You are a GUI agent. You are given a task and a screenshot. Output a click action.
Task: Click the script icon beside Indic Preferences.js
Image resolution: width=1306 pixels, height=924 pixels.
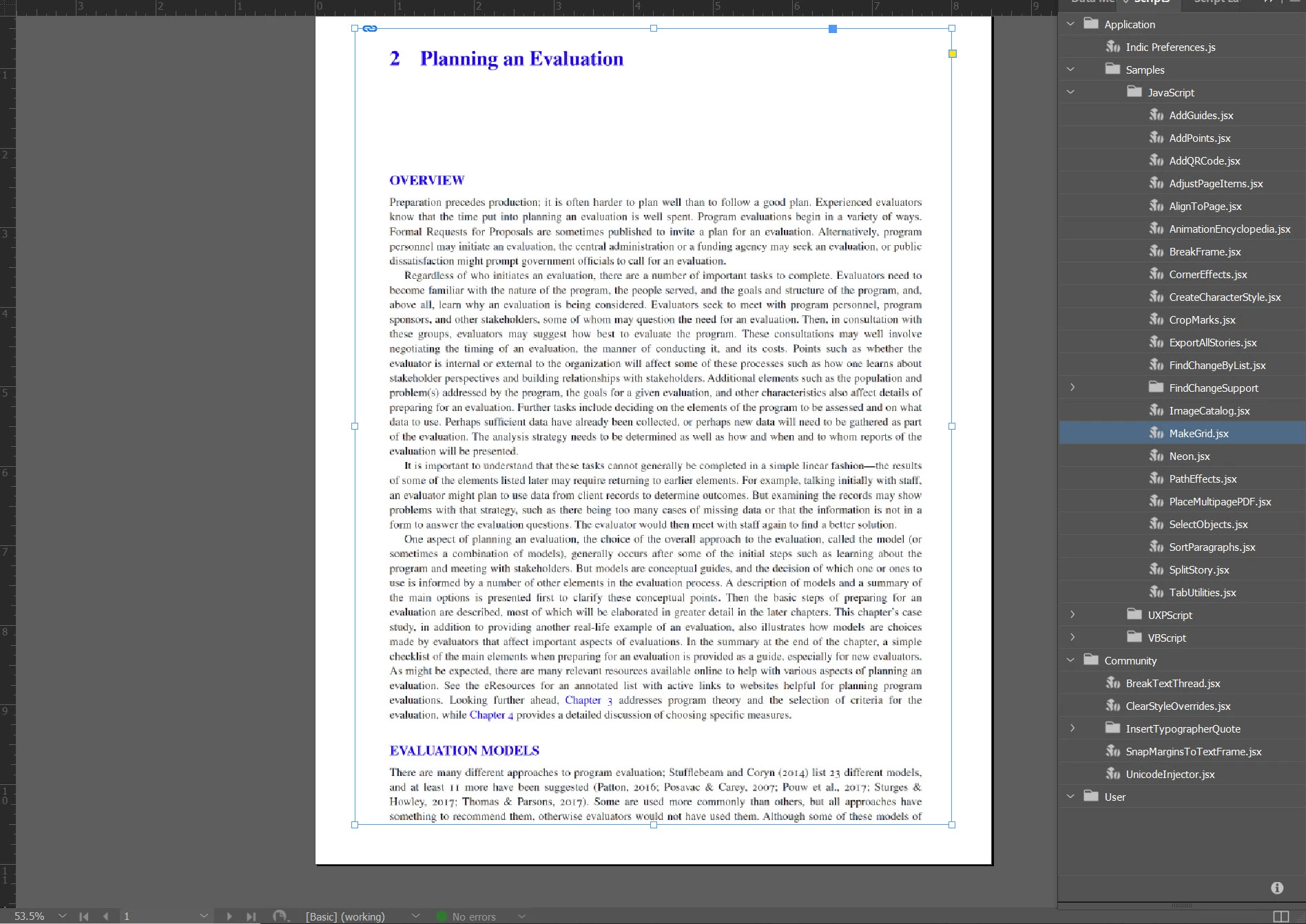pyautogui.click(x=1112, y=47)
